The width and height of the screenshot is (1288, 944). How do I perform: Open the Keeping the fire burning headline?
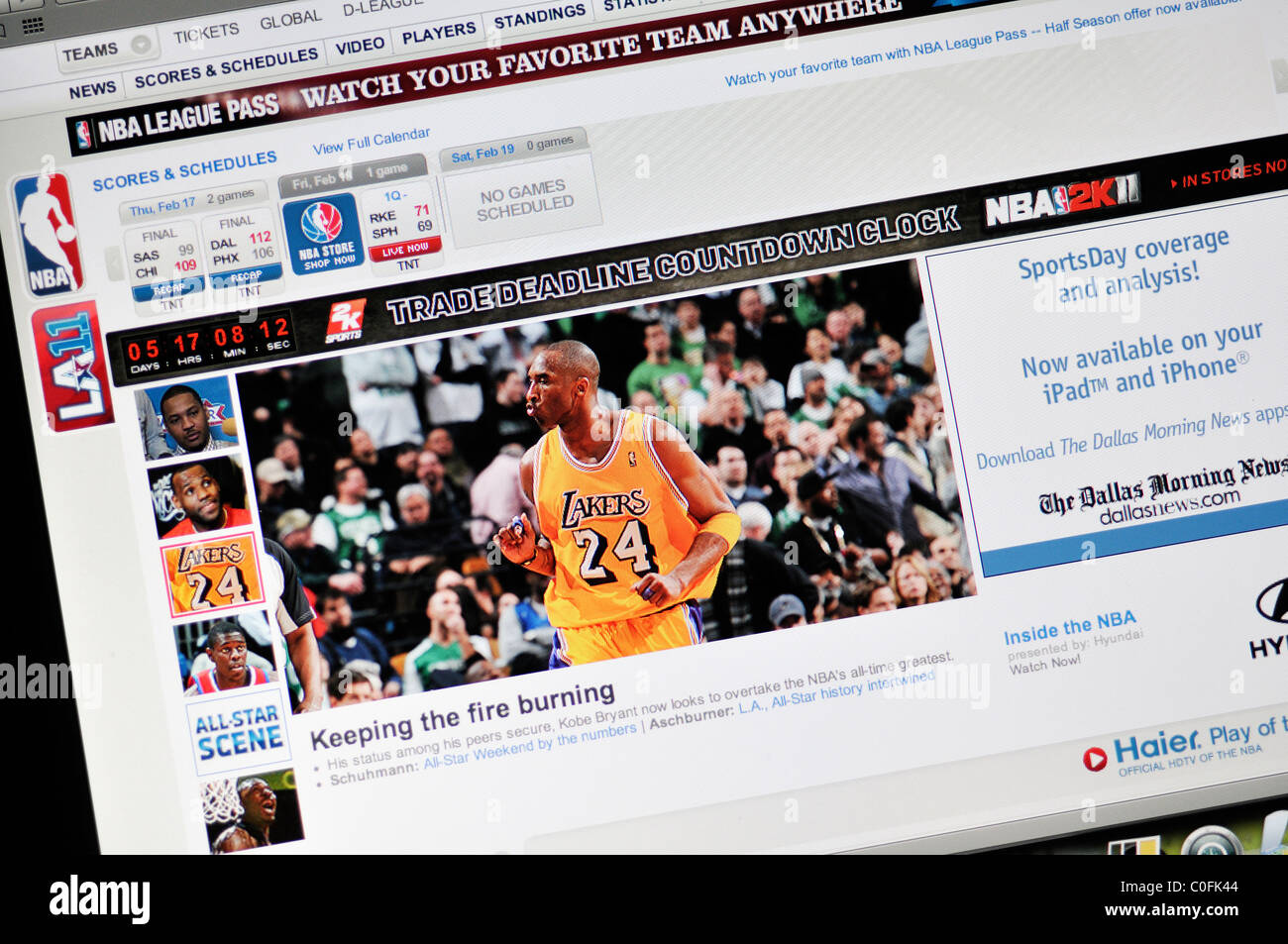463,715
